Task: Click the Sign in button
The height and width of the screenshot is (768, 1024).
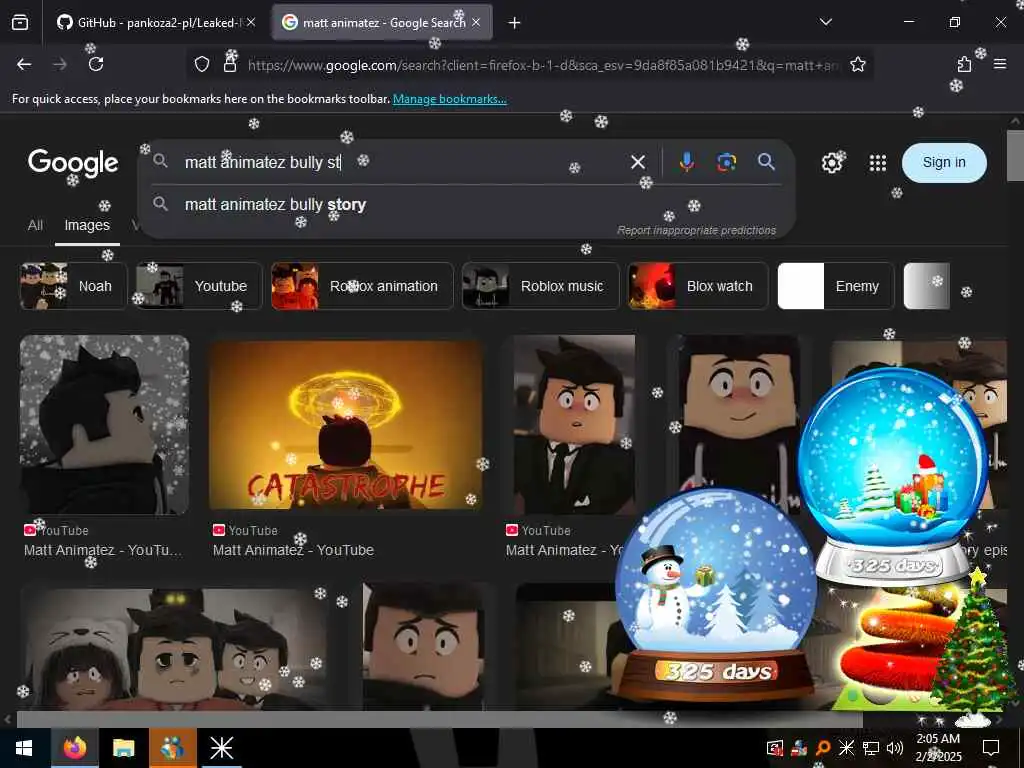Action: coord(944,163)
